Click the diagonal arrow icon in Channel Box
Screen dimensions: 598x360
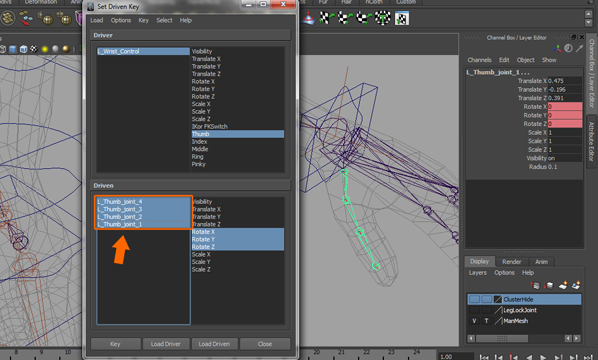tap(579, 48)
